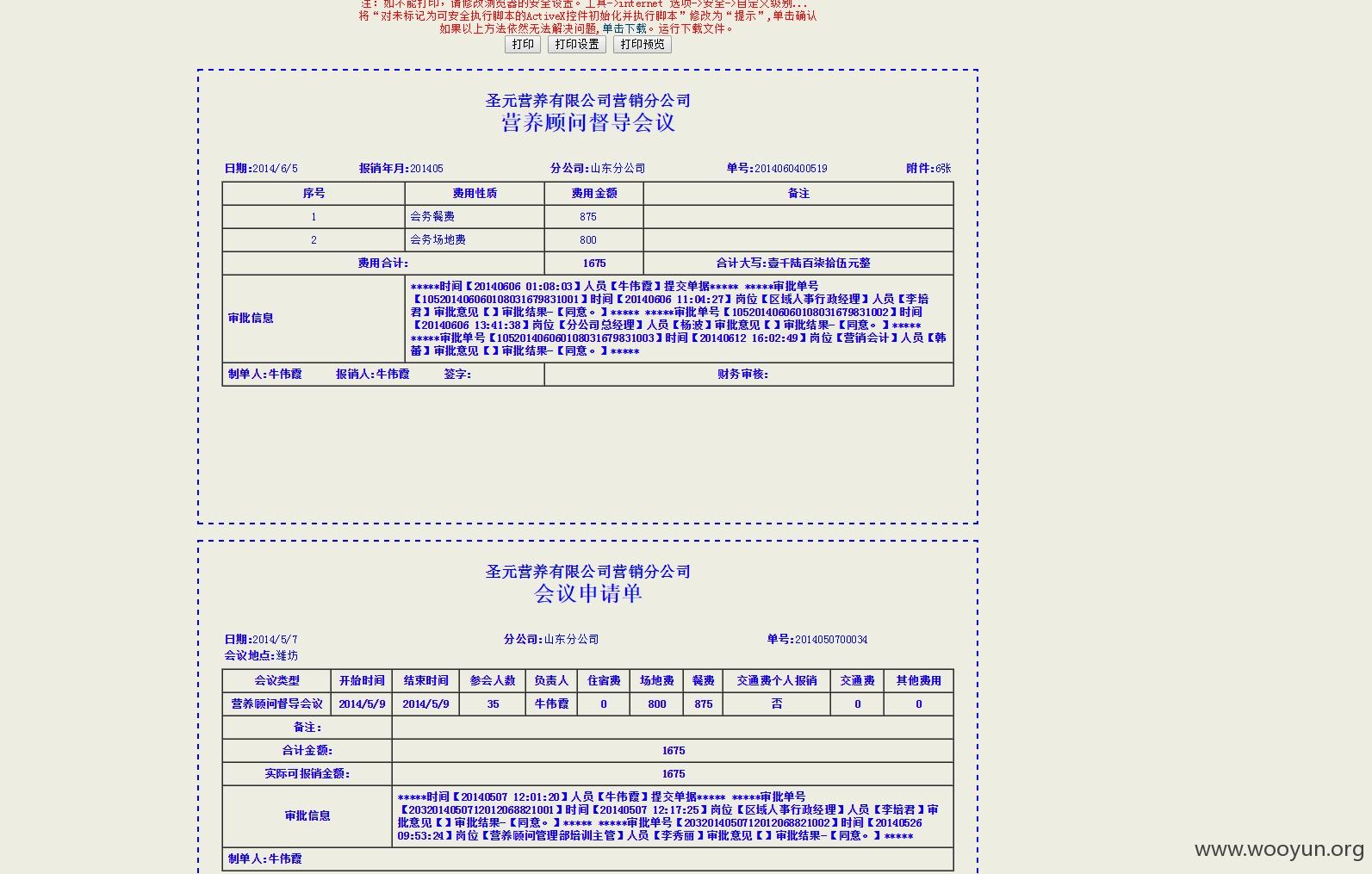Click attendee count 35 cell

pos(493,704)
